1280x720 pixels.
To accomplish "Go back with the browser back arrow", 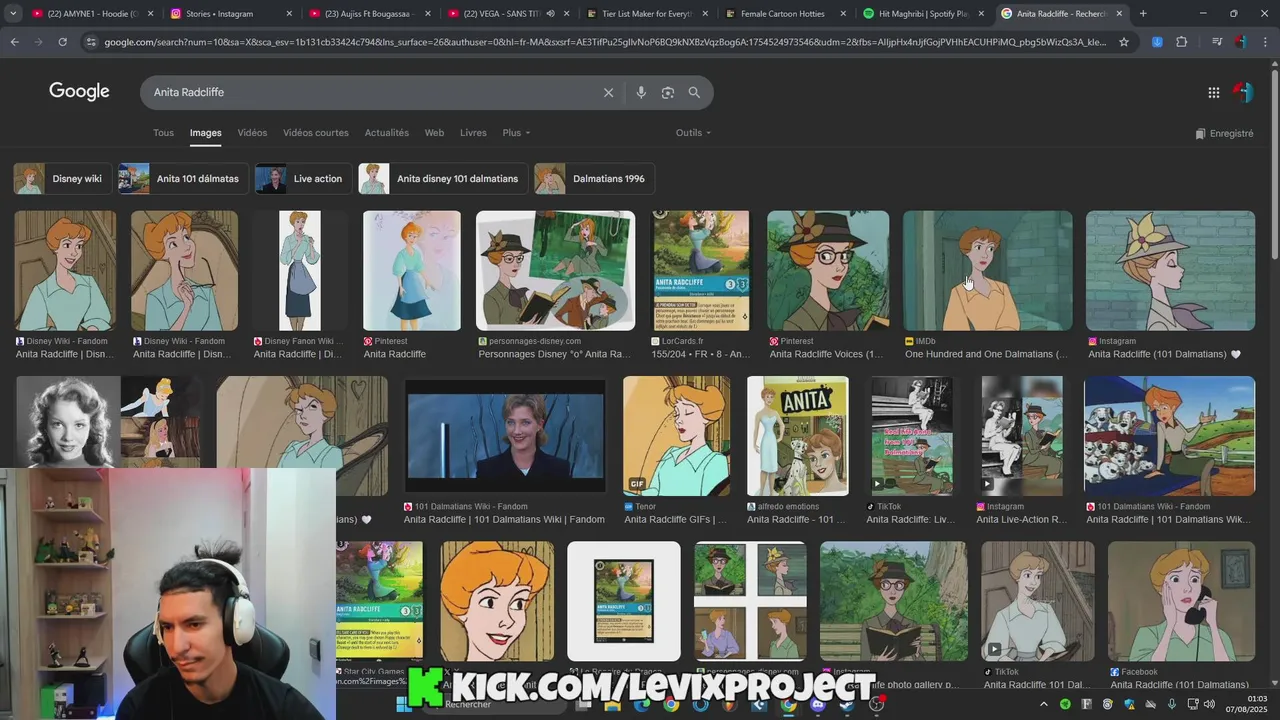I will pos(14,42).
